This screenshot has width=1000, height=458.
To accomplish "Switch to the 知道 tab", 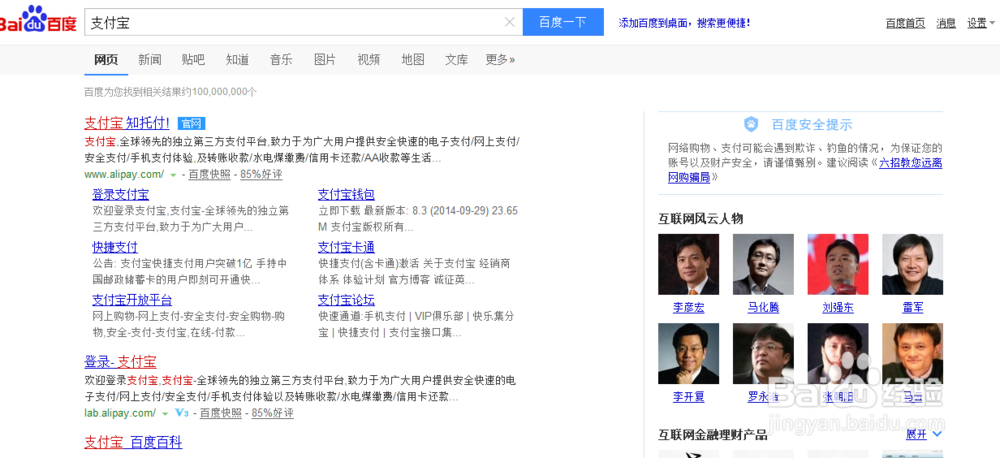I will [237, 60].
